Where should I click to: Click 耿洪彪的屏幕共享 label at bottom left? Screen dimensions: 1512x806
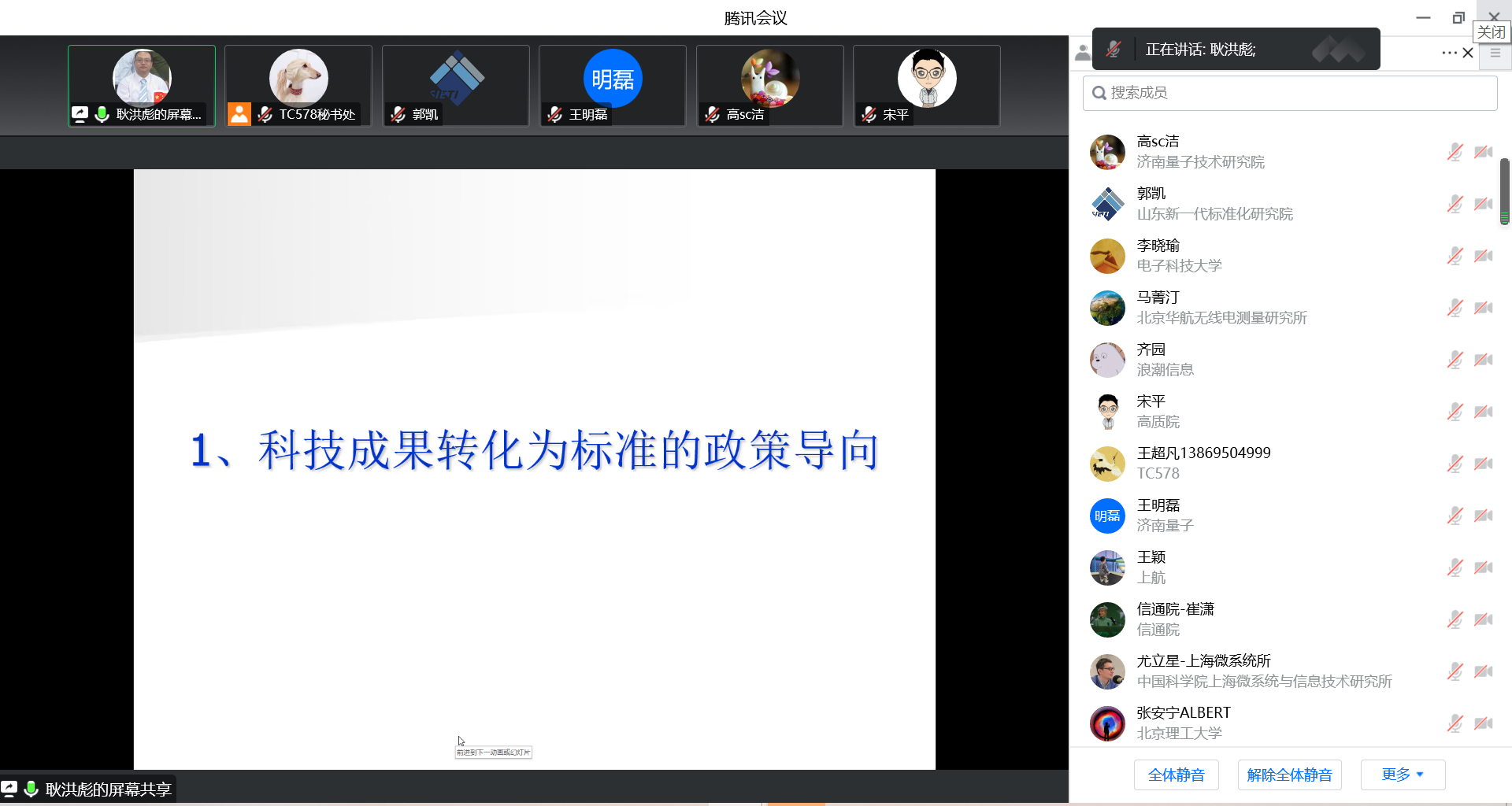(x=108, y=789)
